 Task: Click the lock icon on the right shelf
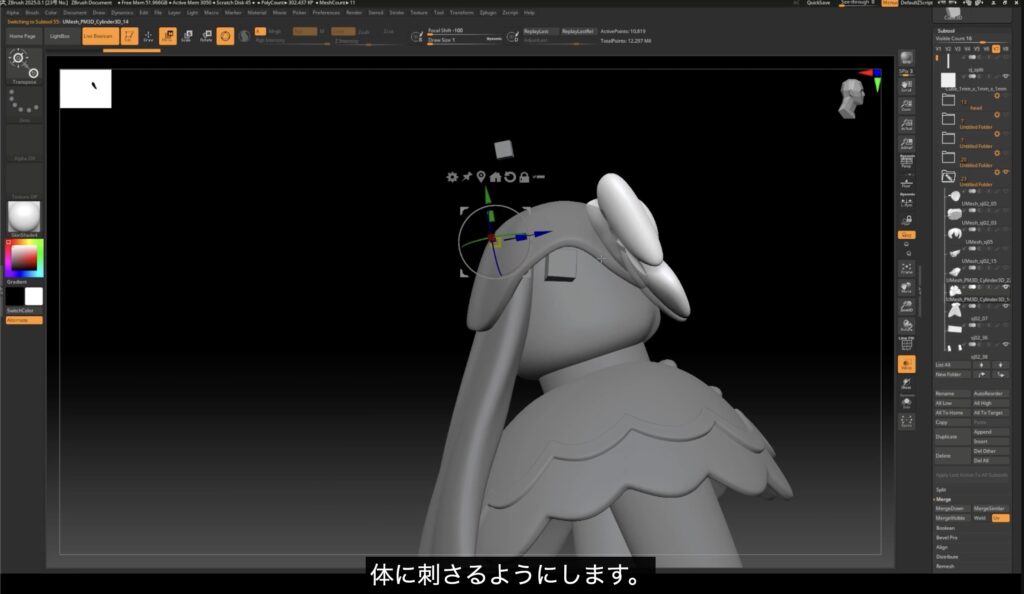point(906,220)
